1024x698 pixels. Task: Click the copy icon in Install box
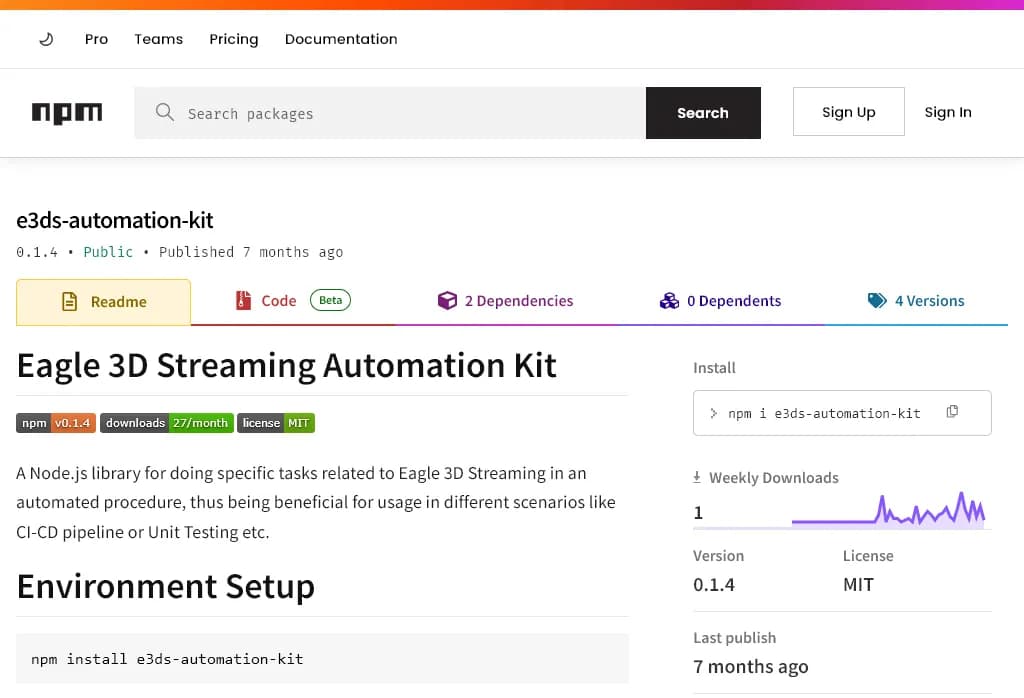pos(952,411)
